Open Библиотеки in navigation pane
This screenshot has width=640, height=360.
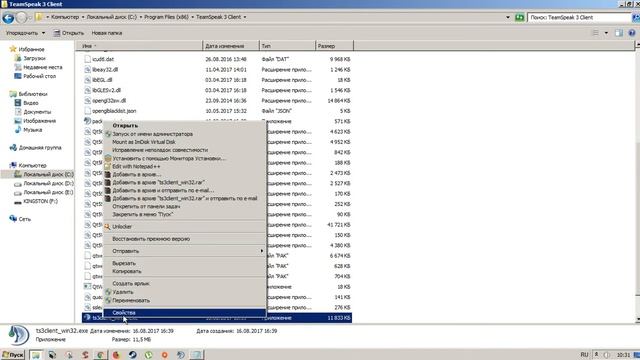coord(33,94)
